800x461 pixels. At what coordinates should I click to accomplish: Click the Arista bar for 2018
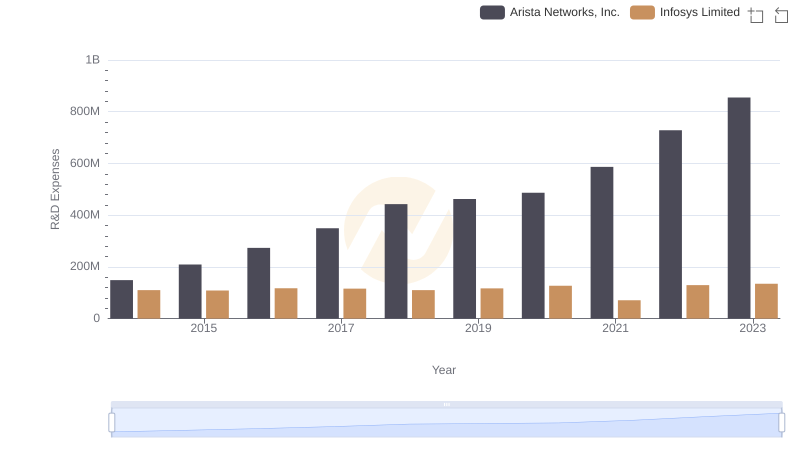pyautogui.click(x=396, y=261)
